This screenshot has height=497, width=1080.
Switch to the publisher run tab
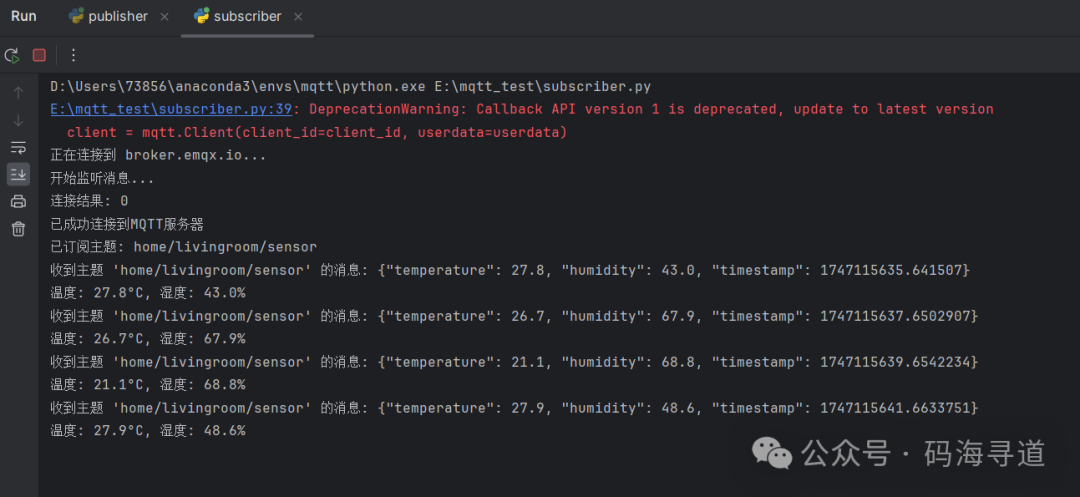118,17
